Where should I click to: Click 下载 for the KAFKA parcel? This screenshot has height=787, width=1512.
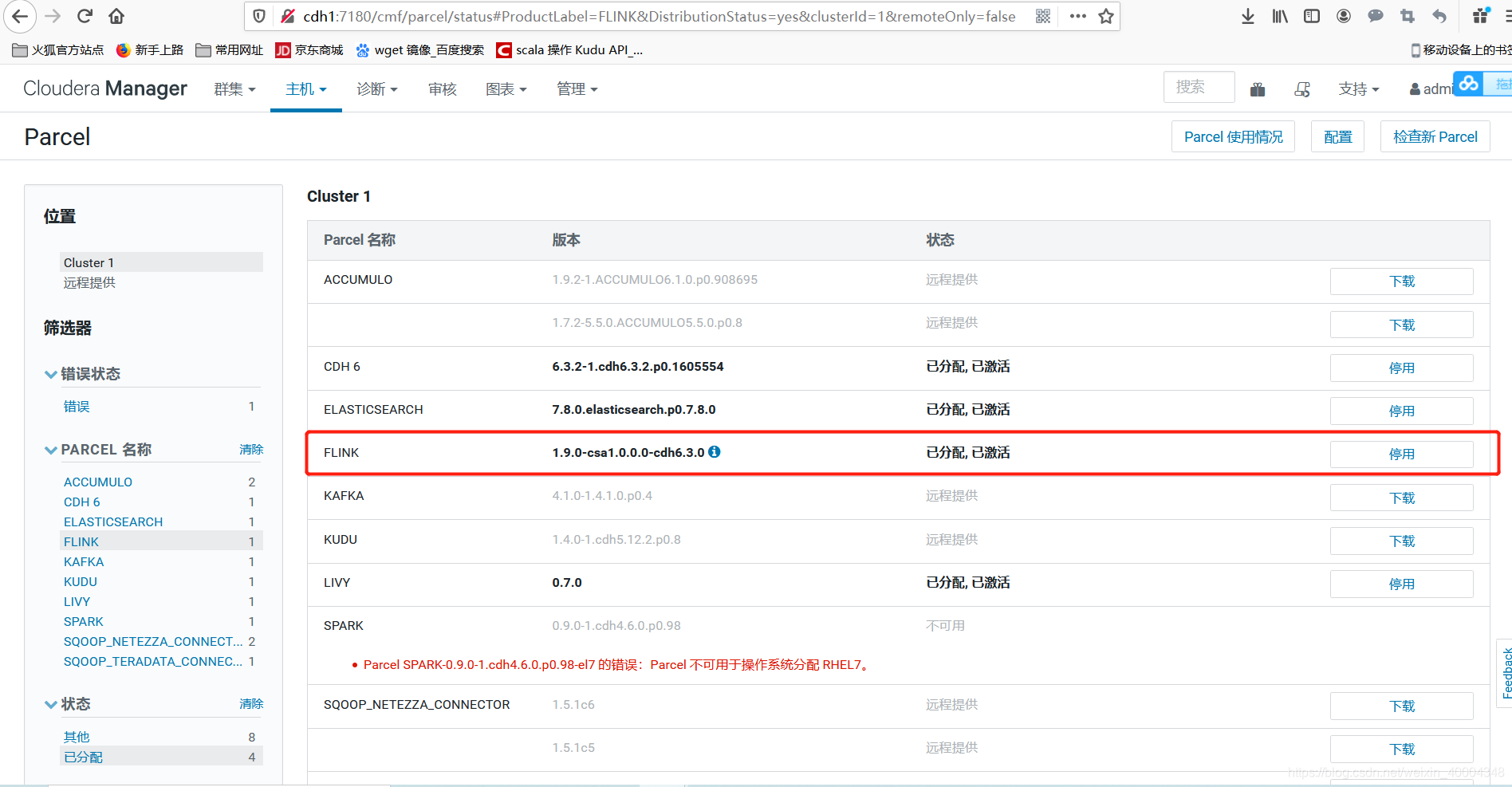[1401, 498]
